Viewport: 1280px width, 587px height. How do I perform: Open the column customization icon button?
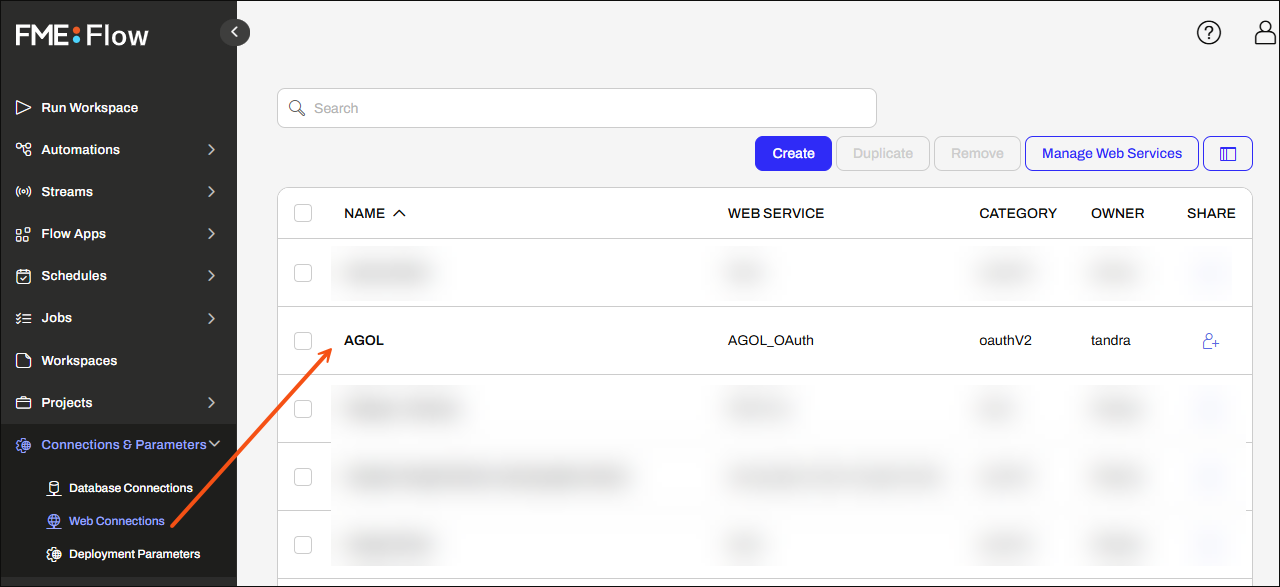(x=1228, y=154)
